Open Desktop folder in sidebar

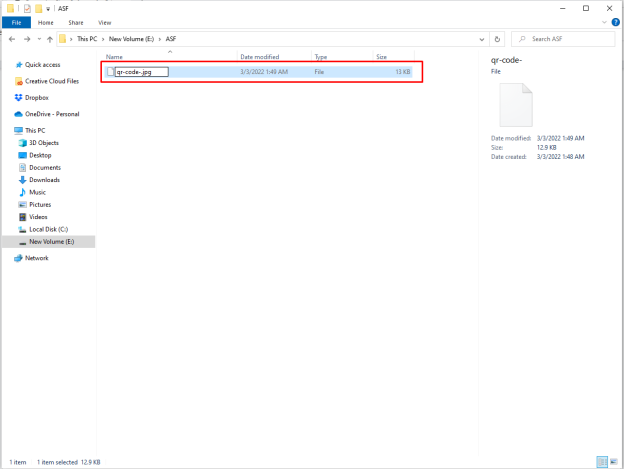coord(40,155)
